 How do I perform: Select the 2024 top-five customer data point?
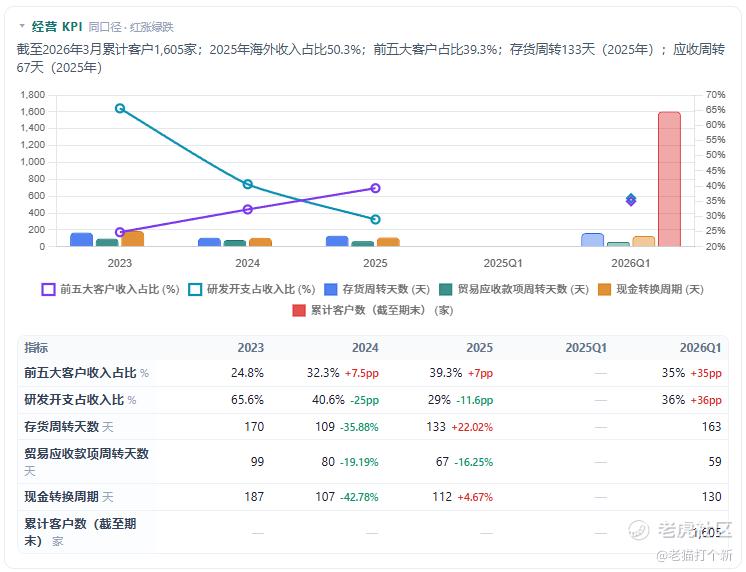click(247, 209)
